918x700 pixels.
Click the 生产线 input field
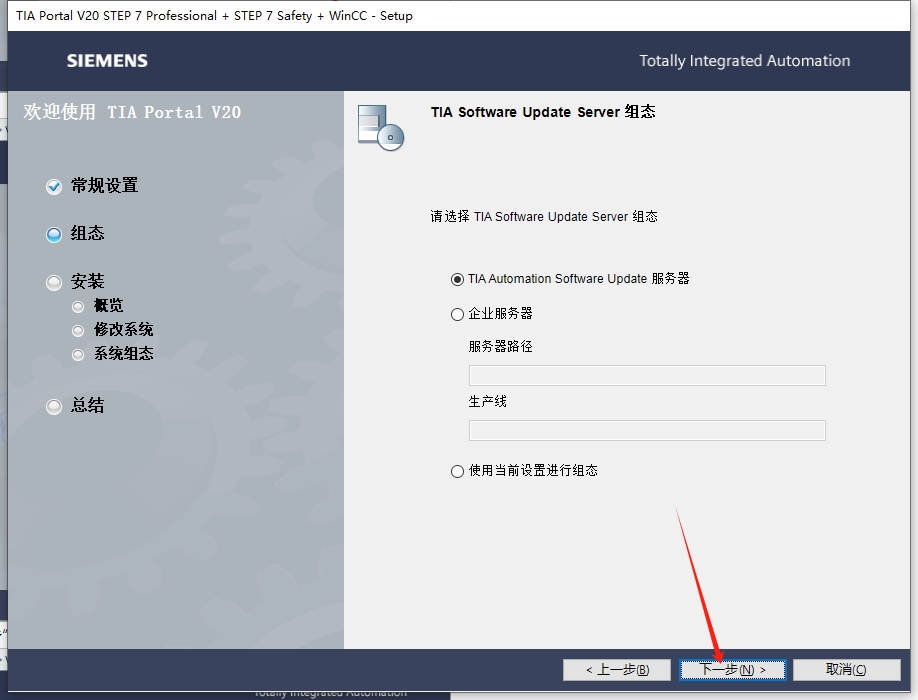[647, 431]
